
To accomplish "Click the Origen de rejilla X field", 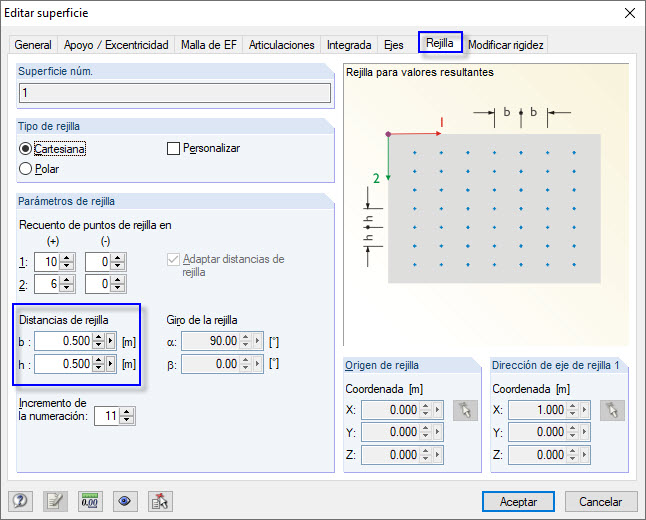I will [x=390, y=410].
